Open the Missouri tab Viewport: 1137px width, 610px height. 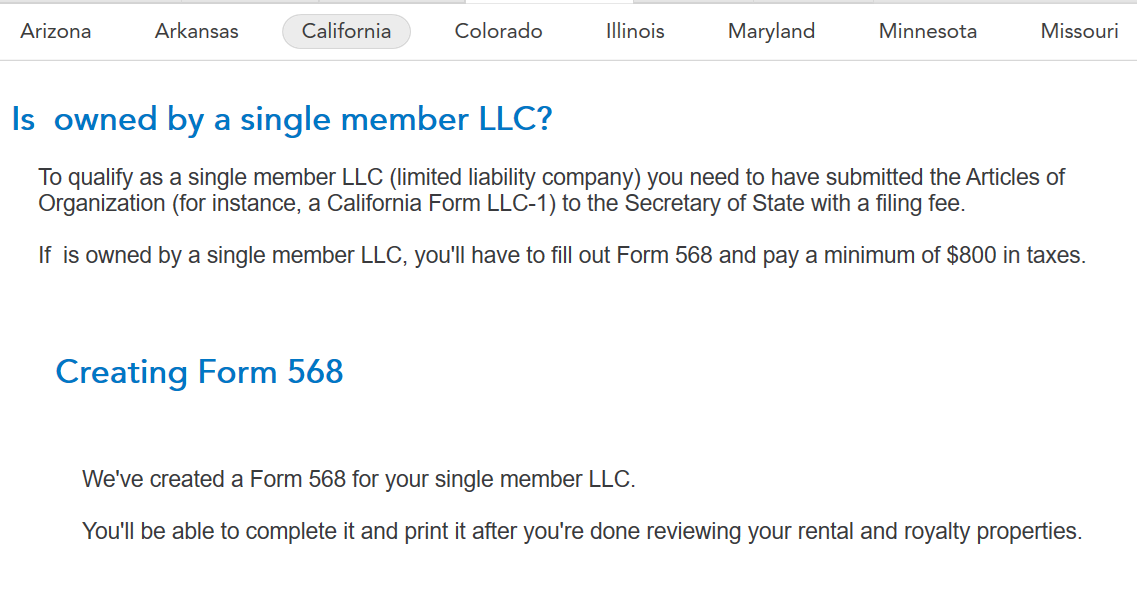tap(1079, 31)
